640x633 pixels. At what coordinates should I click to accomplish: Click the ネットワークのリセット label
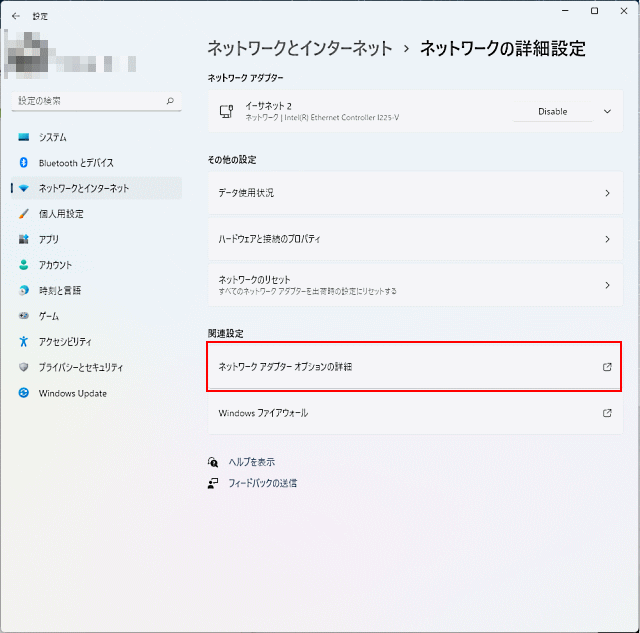click(x=254, y=280)
